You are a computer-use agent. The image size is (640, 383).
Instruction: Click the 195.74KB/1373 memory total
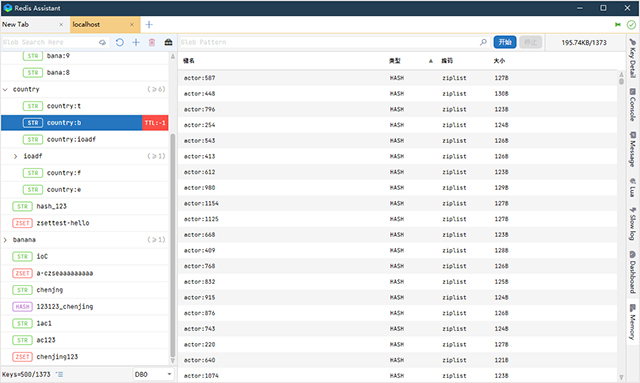click(x=584, y=42)
